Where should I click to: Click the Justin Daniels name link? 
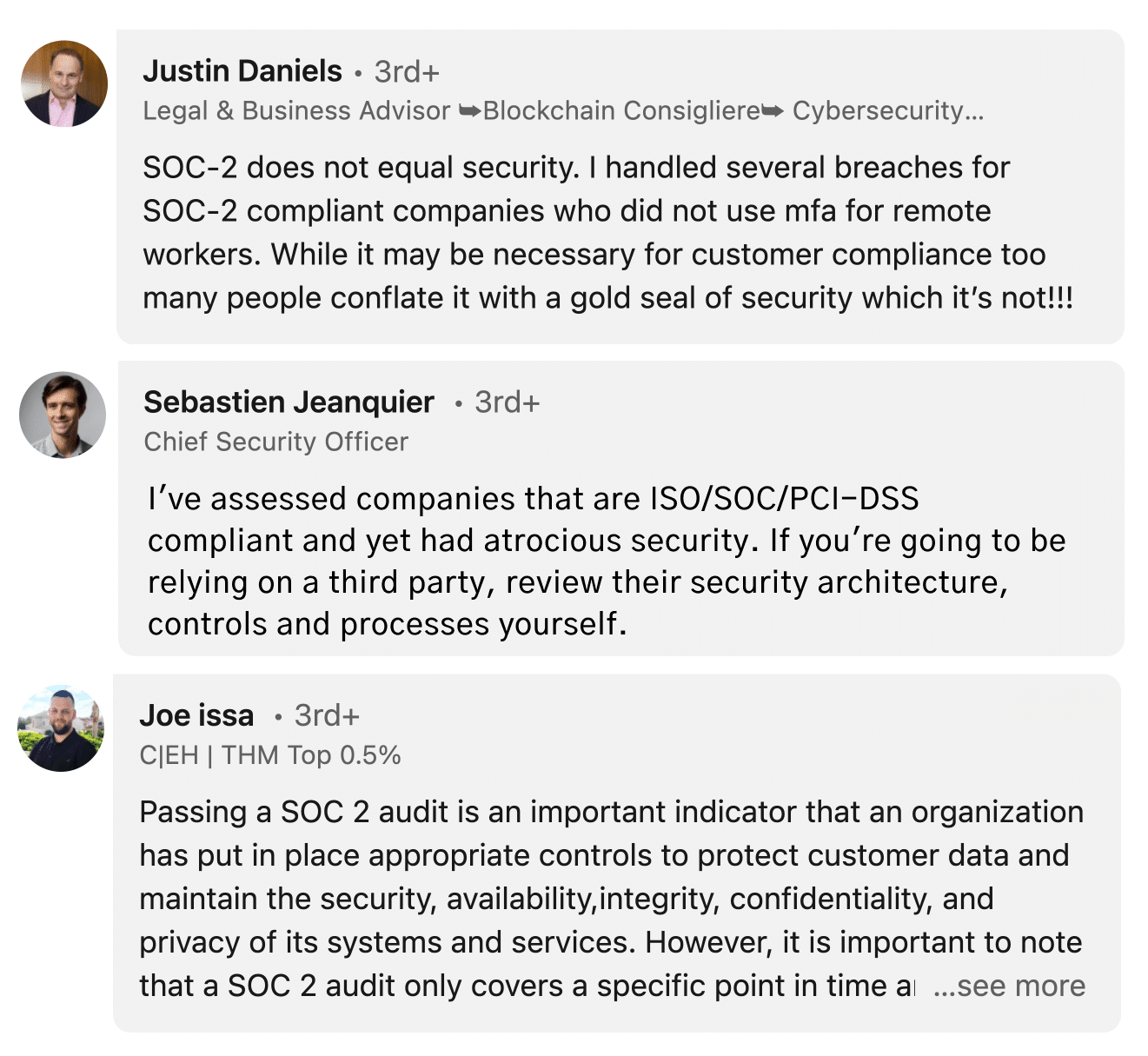242,71
